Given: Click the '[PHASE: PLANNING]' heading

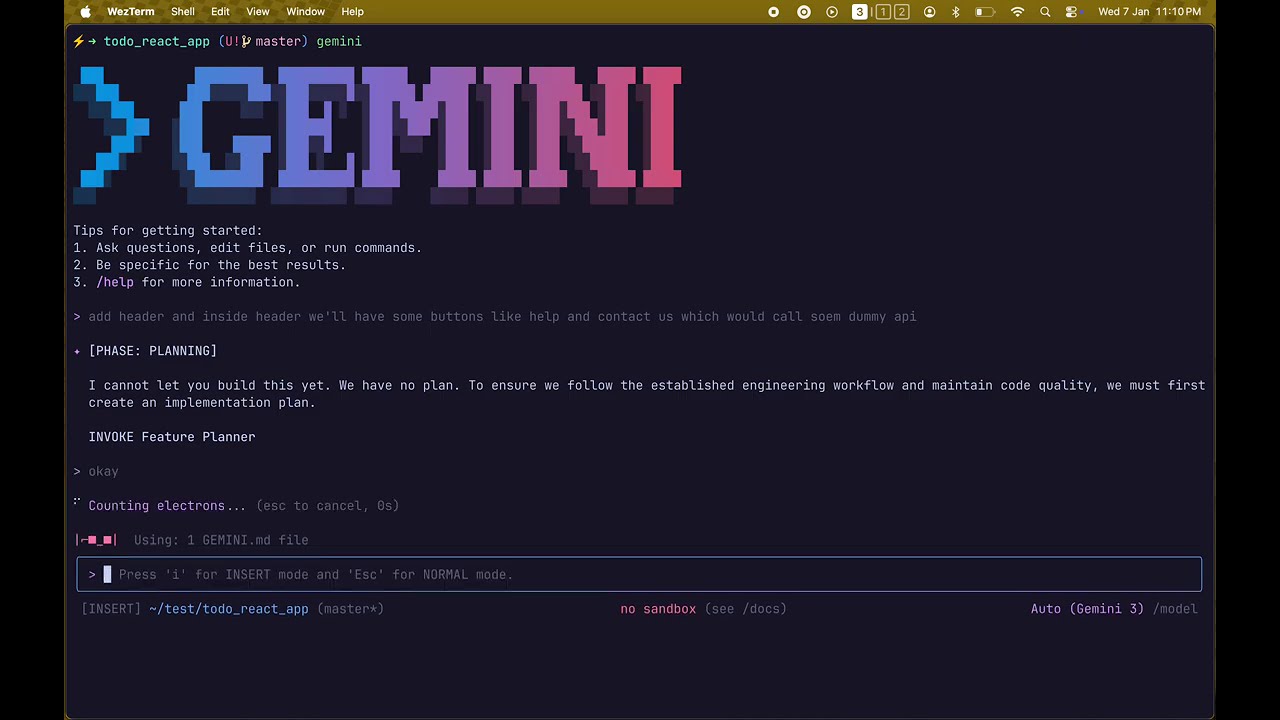Looking at the screenshot, I should 152,351.
